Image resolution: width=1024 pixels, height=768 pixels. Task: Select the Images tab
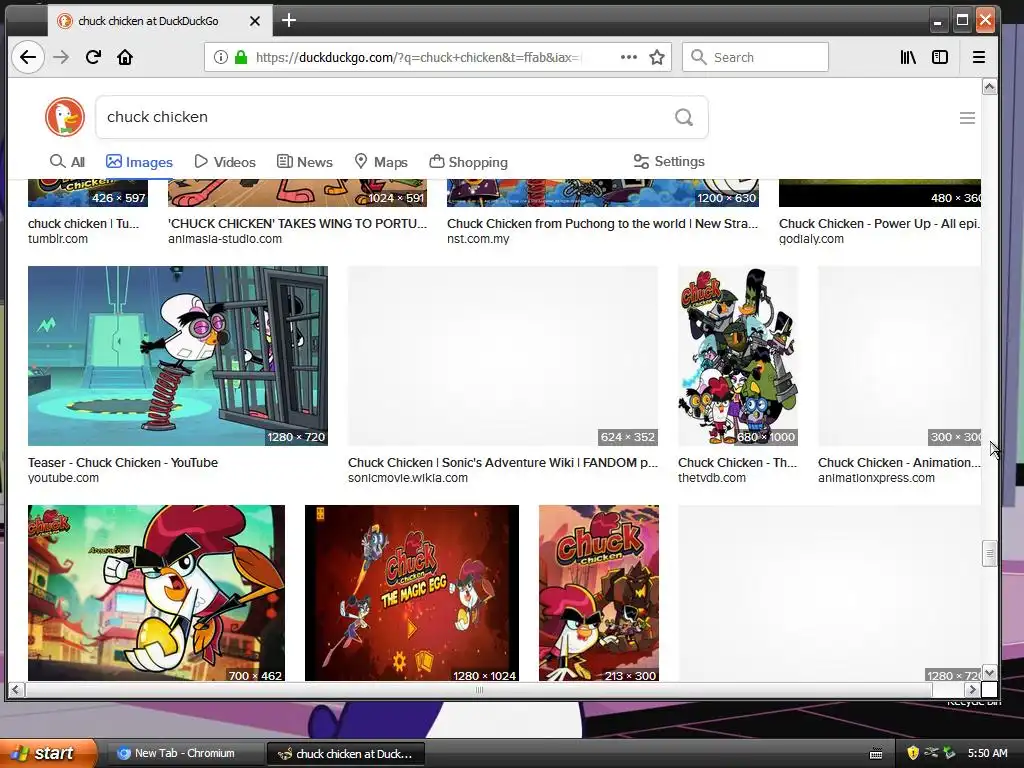click(139, 162)
